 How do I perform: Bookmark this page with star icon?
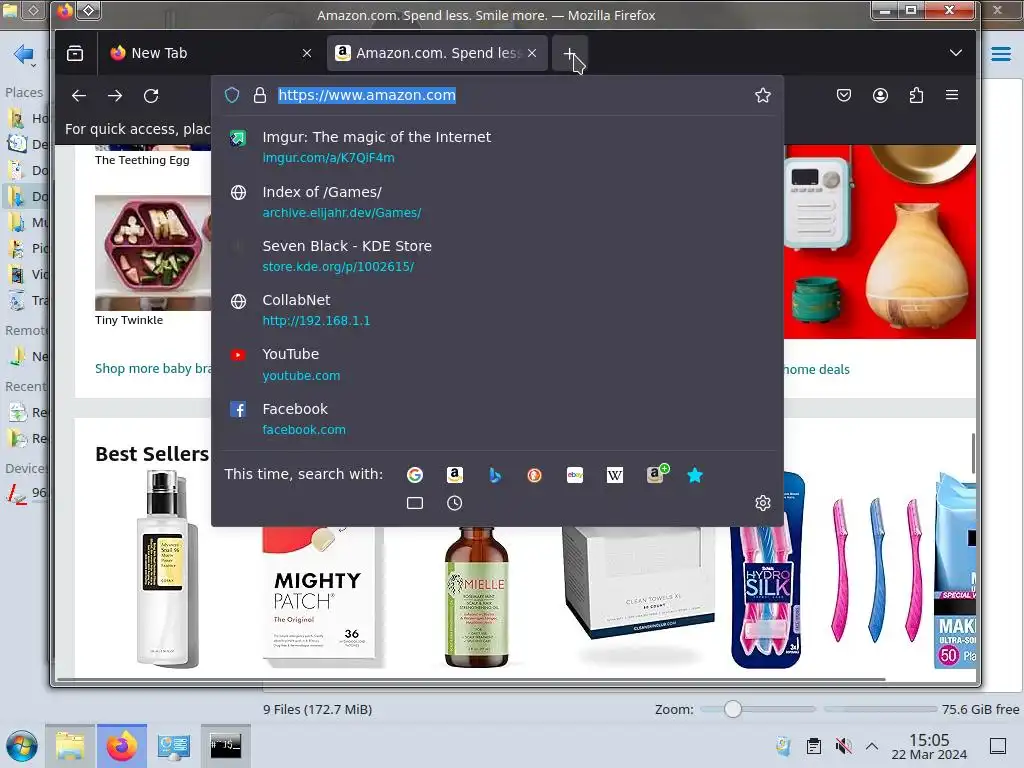tap(763, 95)
